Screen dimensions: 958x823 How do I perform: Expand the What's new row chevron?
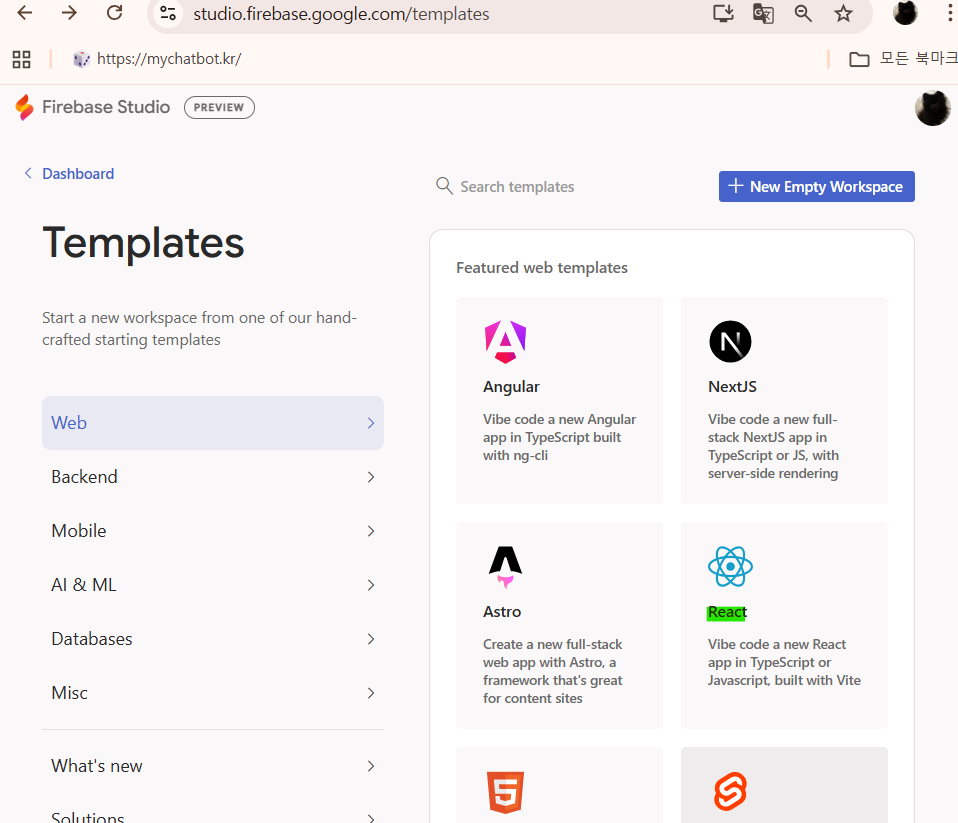[371, 766]
